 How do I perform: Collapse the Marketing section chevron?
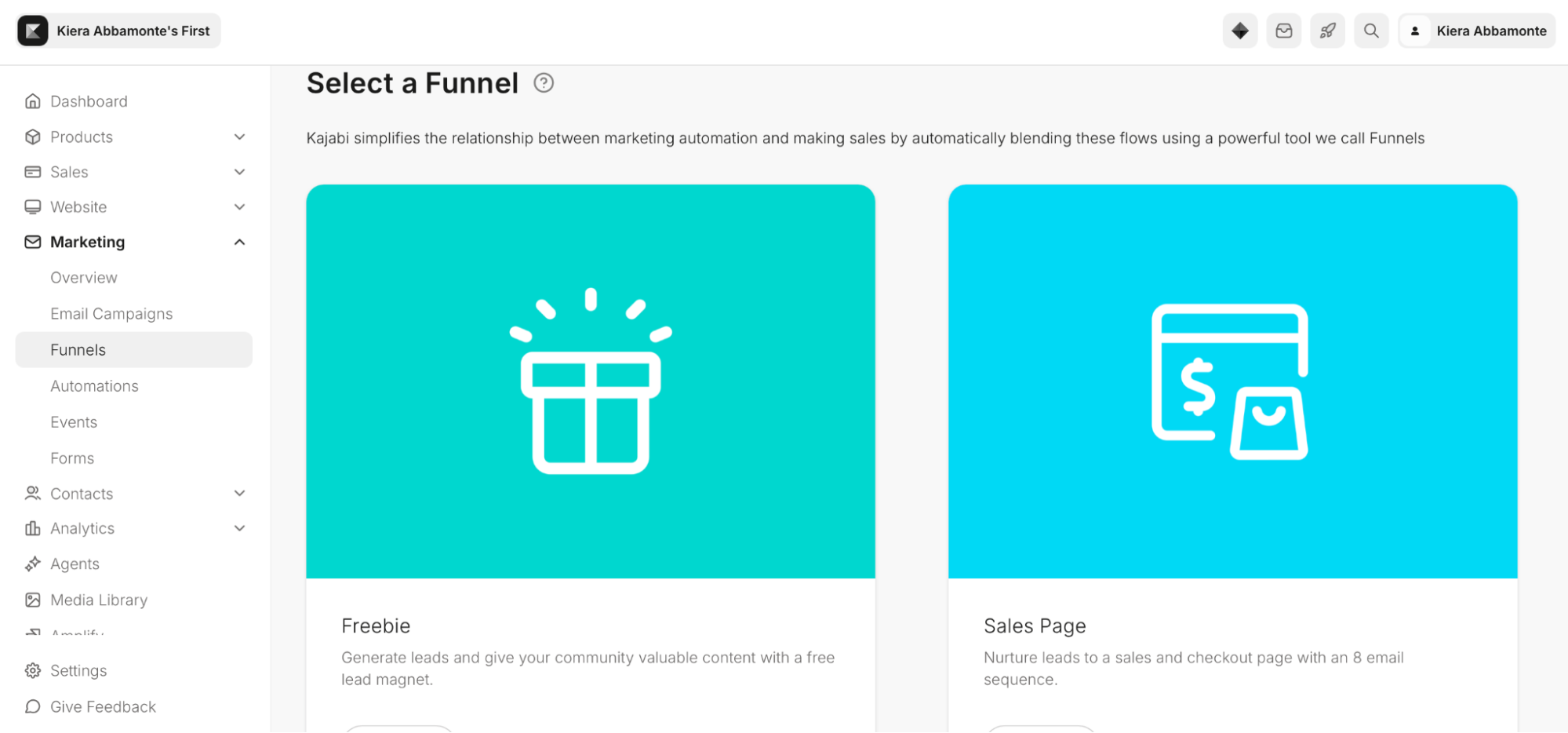click(x=240, y=242)
